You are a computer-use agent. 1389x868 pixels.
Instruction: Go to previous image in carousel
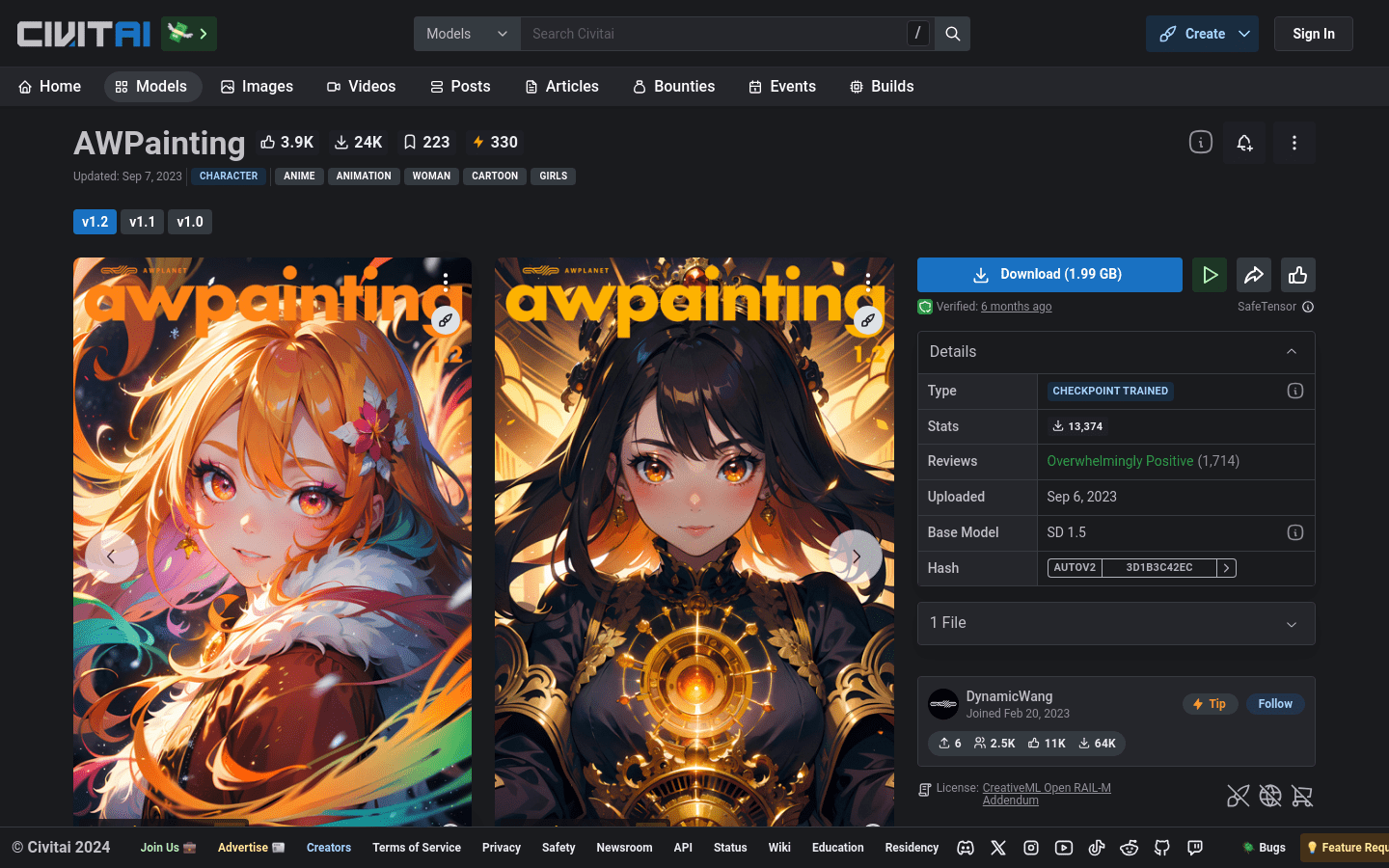point(111,556)
